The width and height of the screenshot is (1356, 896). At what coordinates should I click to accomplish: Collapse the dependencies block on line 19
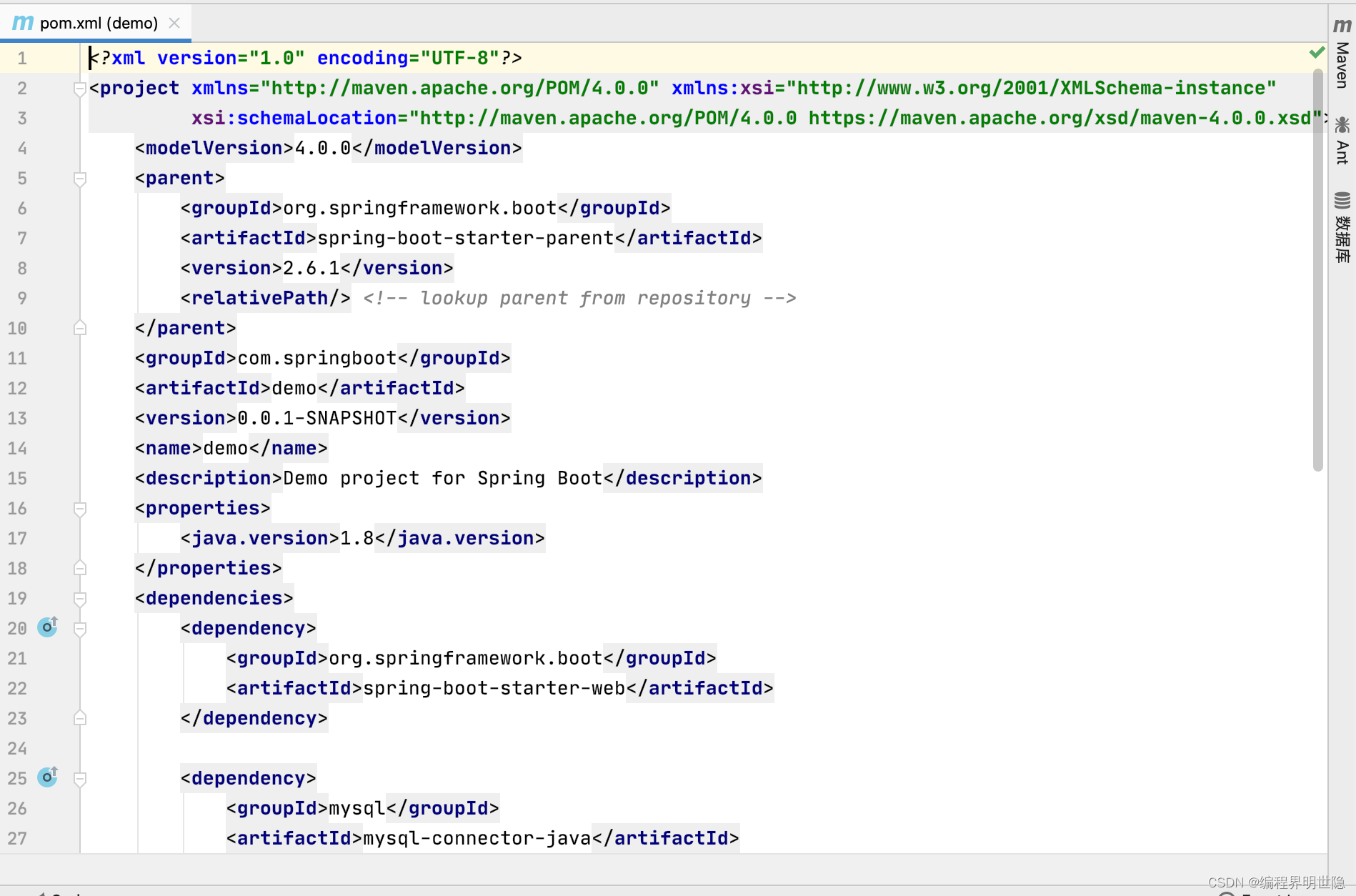(80, 599)
